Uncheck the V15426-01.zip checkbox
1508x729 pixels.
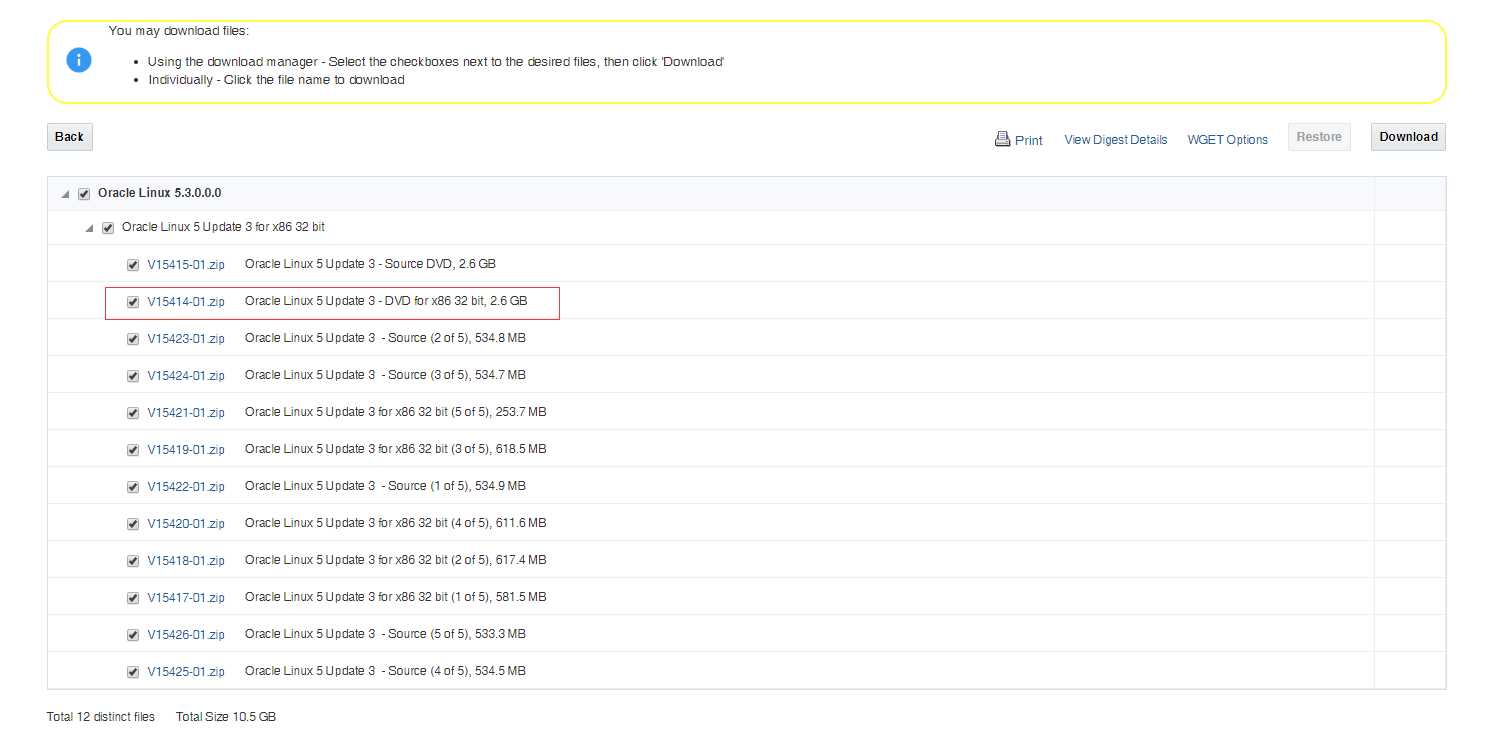[x=133, y=635]
